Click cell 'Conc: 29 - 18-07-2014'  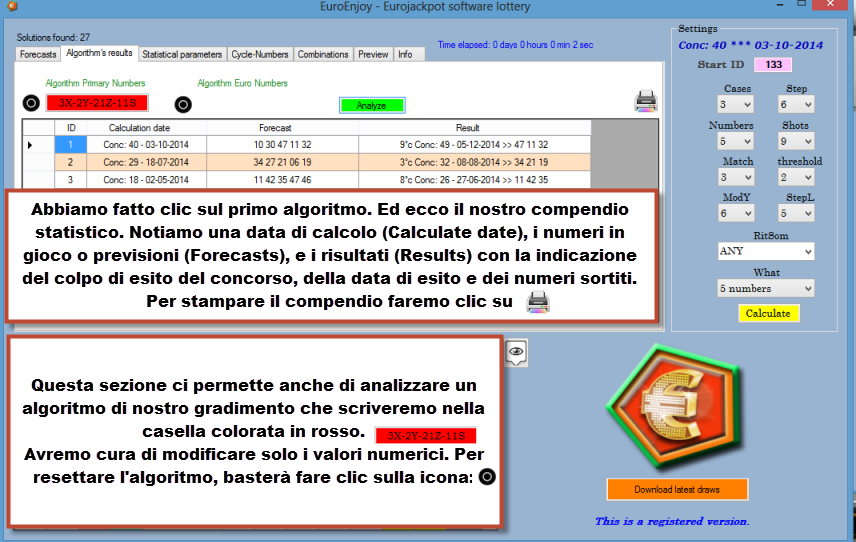coord(146,162)
